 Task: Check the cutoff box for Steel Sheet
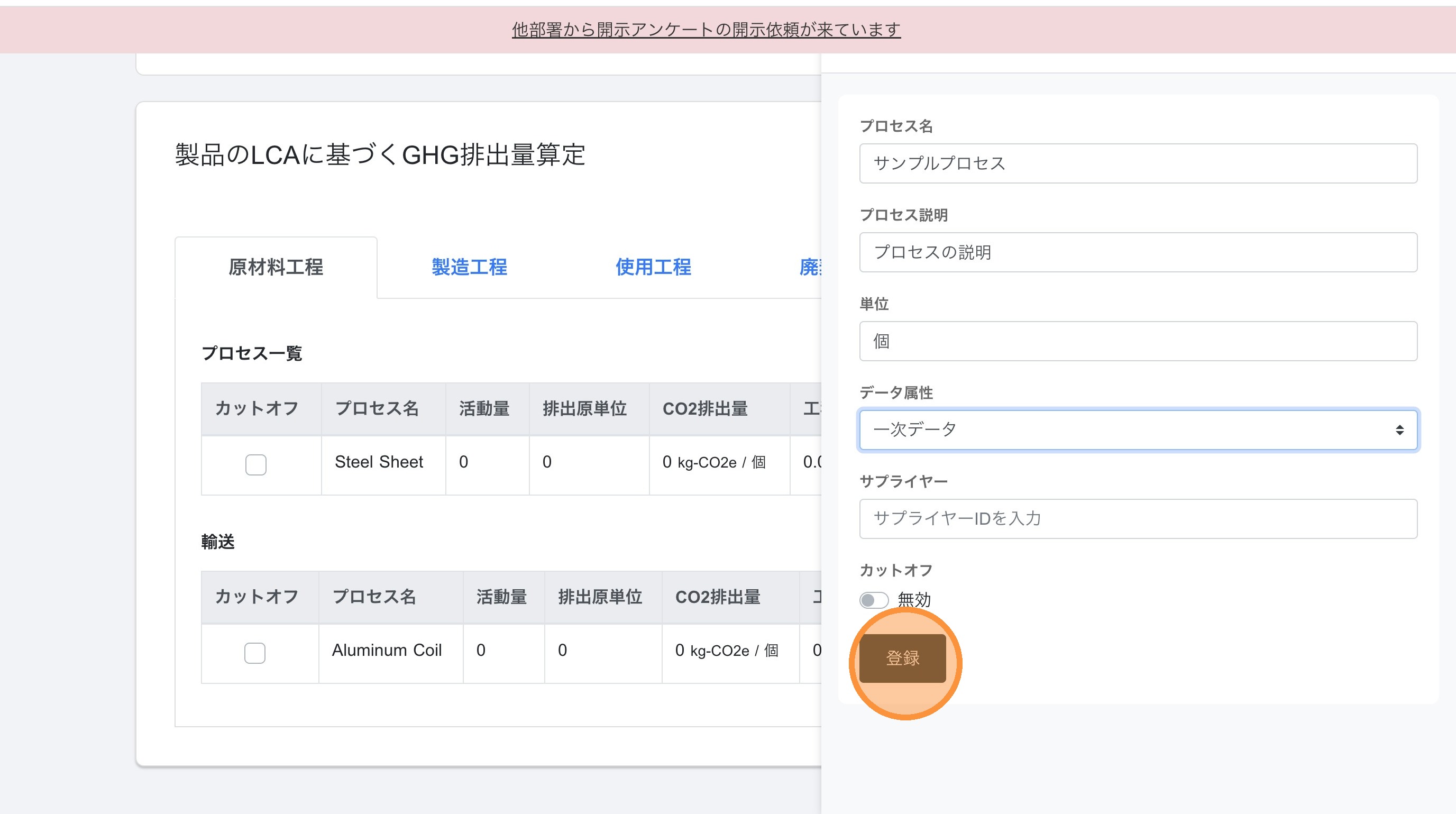point(255,465)
